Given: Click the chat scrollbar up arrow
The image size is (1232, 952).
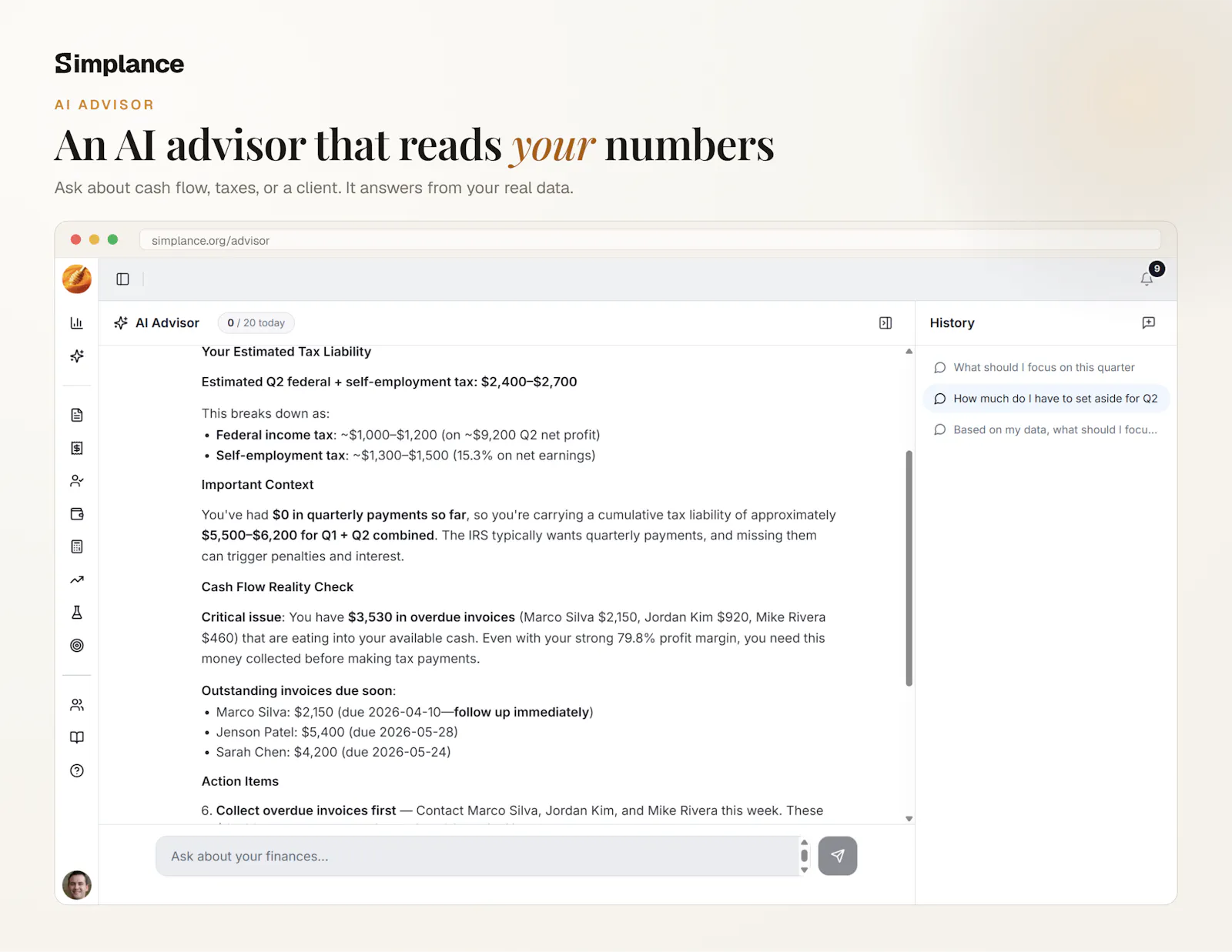Looking at the screenshot, I should pyautogui.click(x=909, y=351).
